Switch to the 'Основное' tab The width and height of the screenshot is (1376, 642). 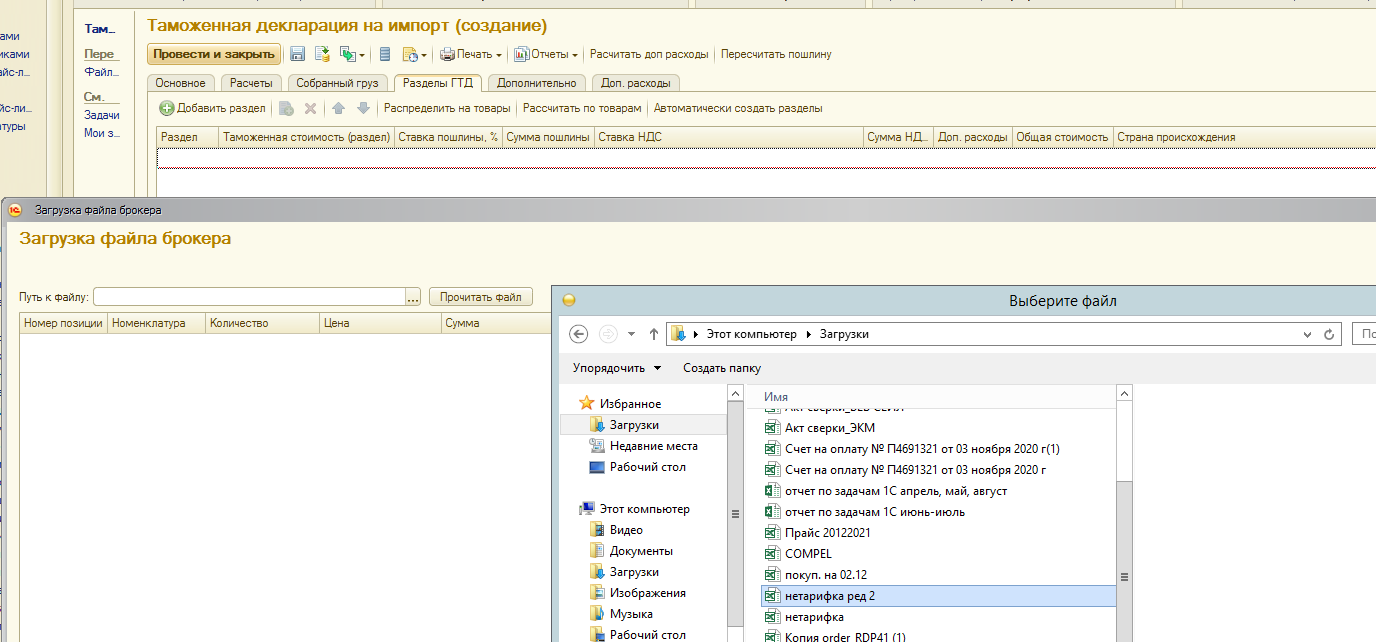(x=181, y=83)
